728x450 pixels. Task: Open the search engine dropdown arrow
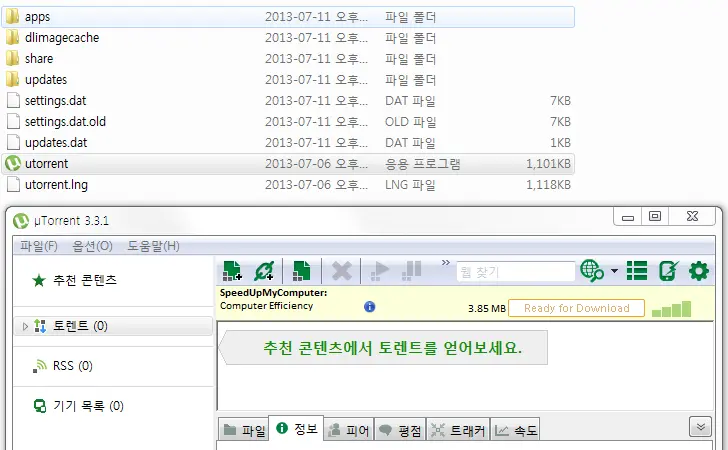click(x=613, y=271)
